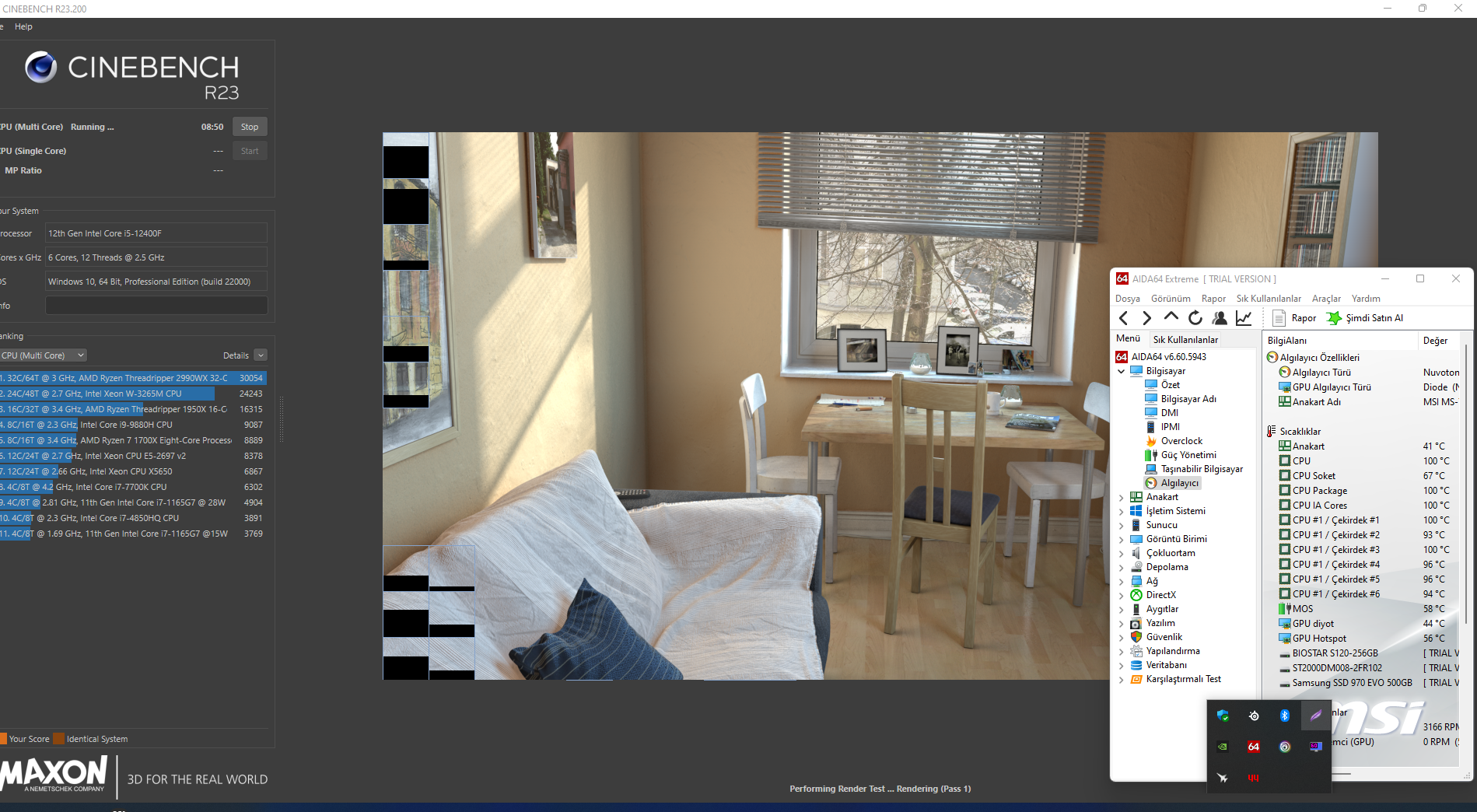Switch to the Menü tab
This screenshot has width=1477, height=812.
pos(1128,339)
